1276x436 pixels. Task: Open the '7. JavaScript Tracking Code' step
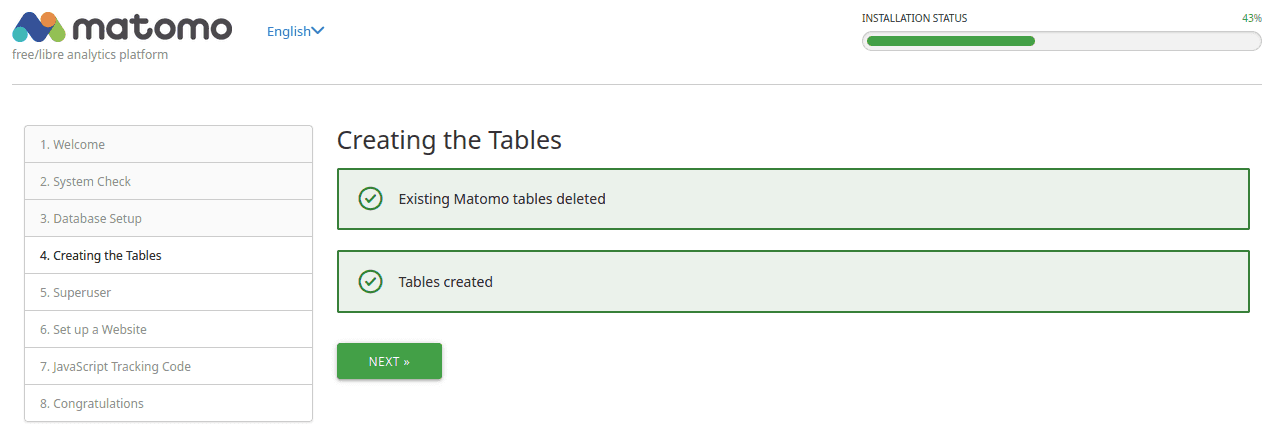(115, 366)
